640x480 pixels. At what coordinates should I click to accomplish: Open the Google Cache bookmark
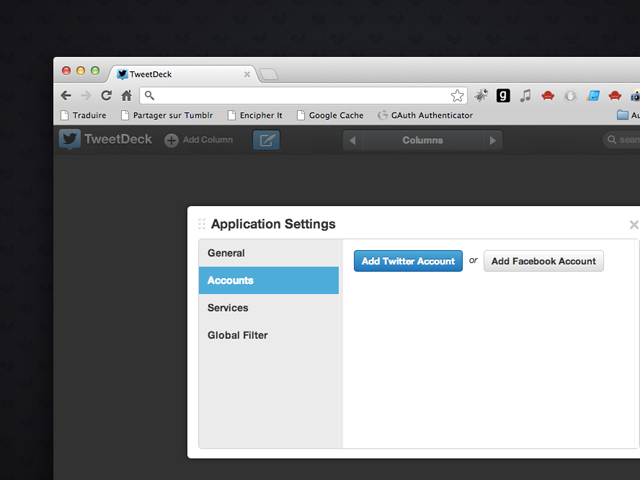(330, 116)
